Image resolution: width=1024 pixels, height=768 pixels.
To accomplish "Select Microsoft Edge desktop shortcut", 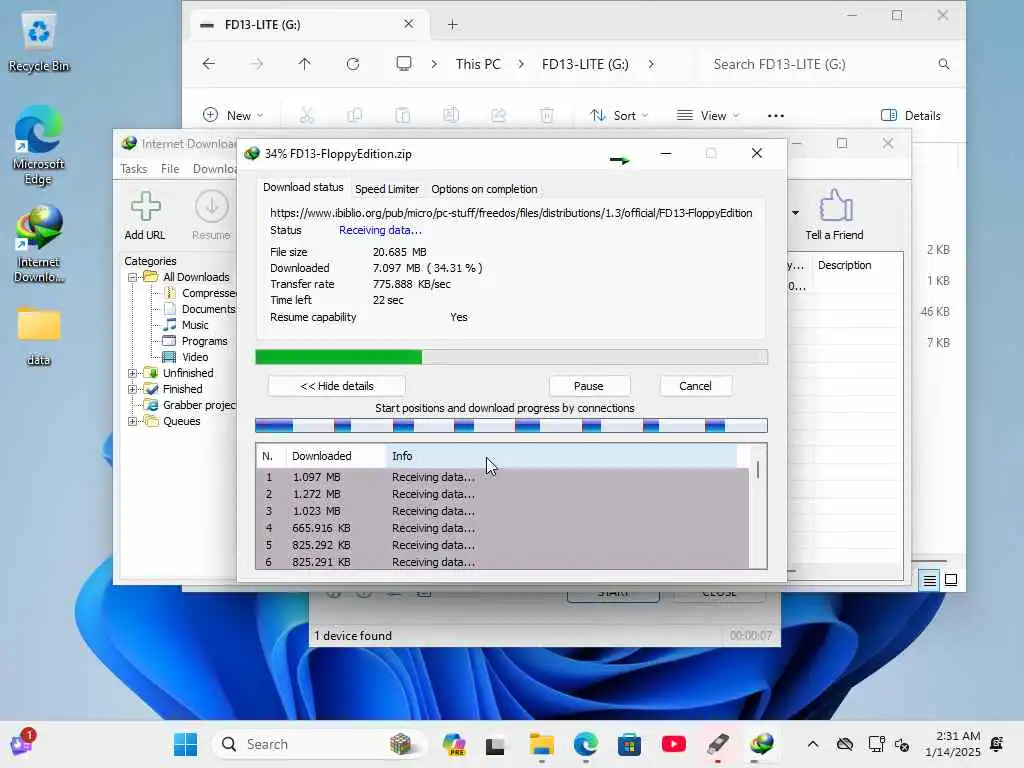I will coord(39,145).
